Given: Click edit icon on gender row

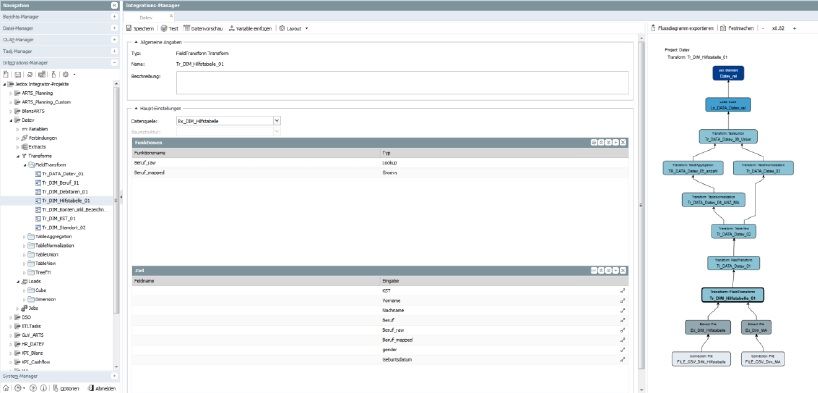Looking at the screenshot, I should [622, 350].
